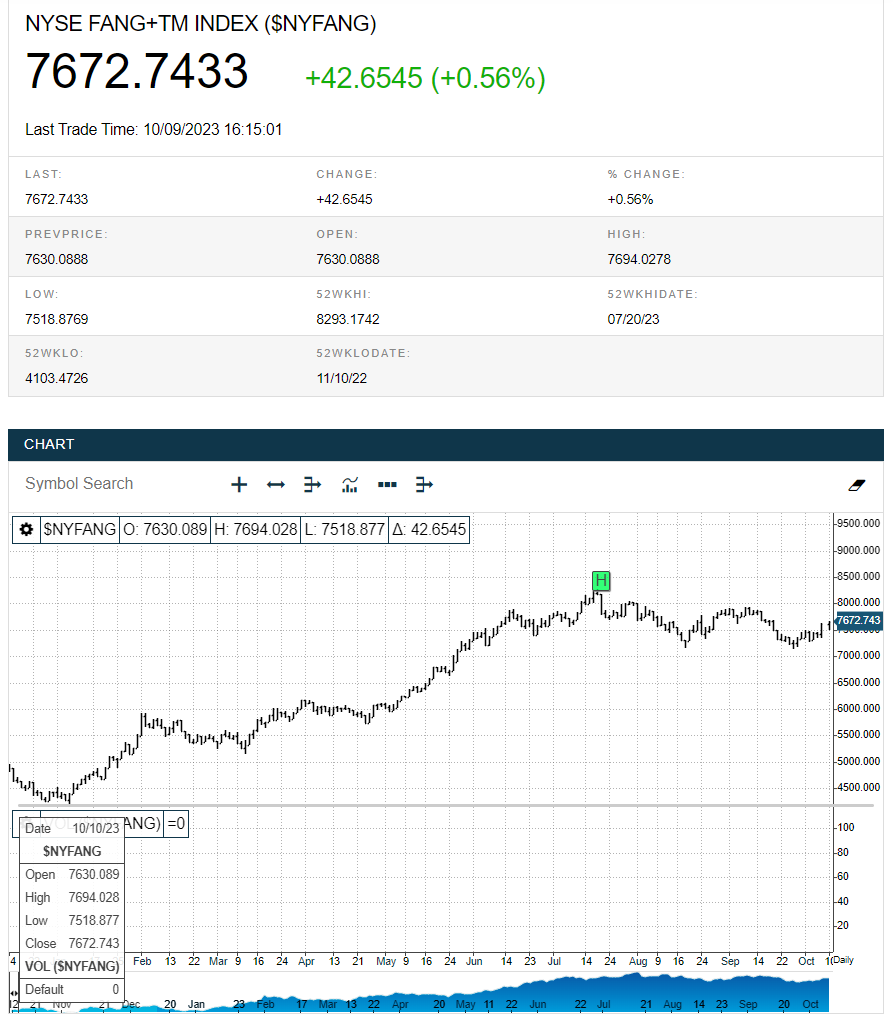Image resolution: width=893 pixels, height=1030 pixels.
Task: Click the OPEN value 7630.0888
Action: coord(348,259)
